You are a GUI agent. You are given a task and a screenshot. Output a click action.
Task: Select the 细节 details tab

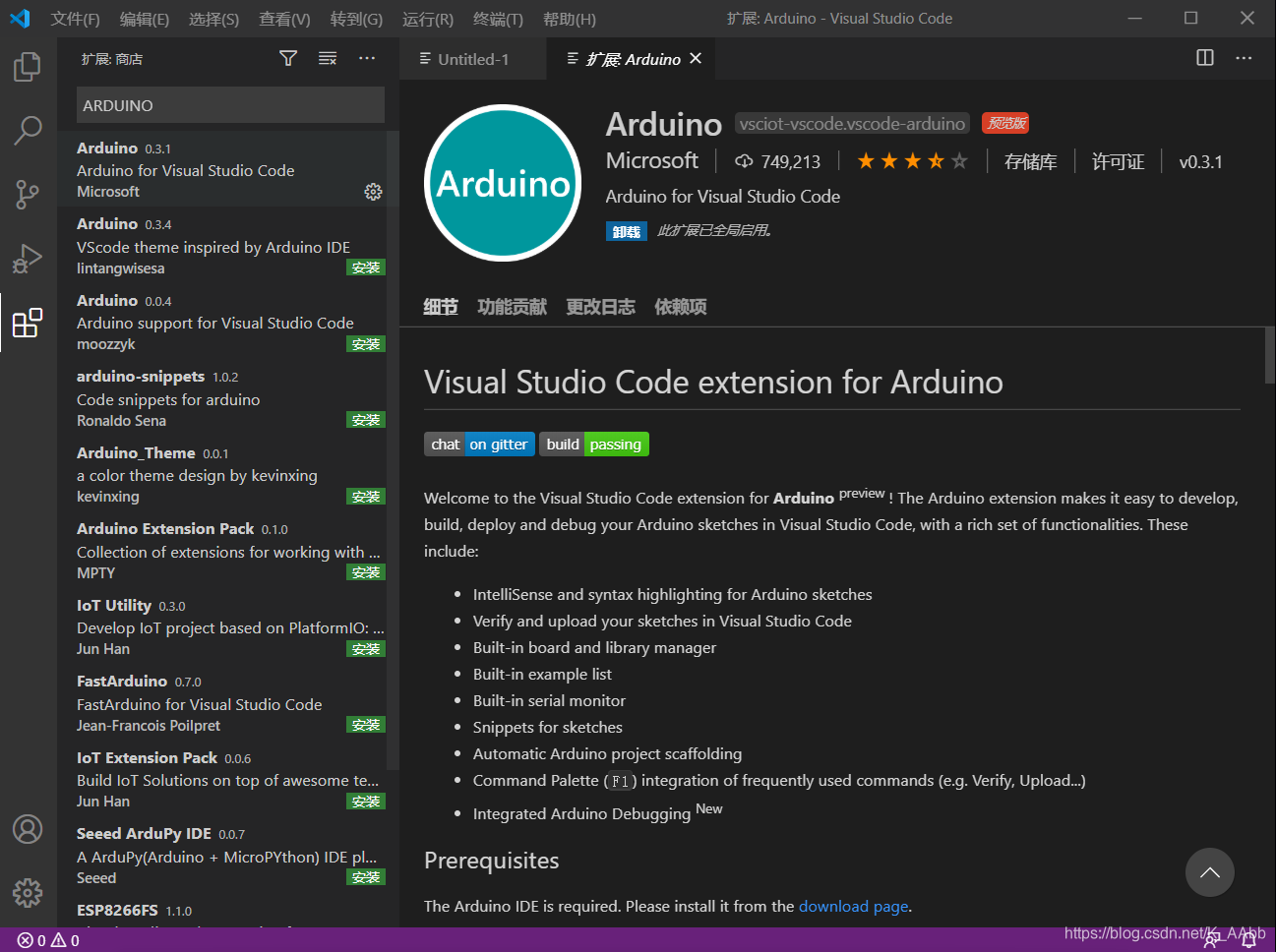pos(441,307)
